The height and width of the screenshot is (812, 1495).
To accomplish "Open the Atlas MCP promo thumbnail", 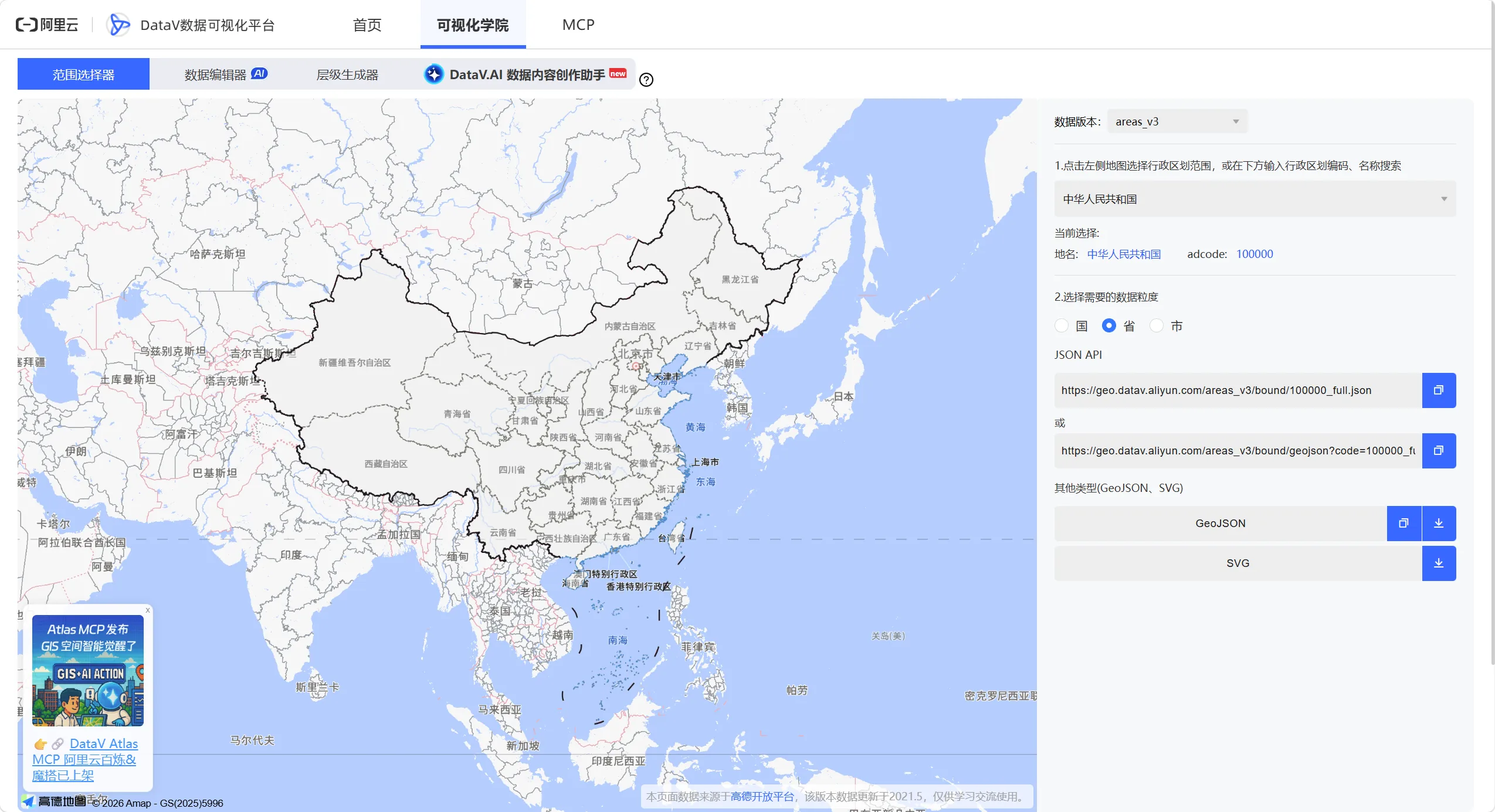I will pyautogui.click(x=88, y=671).
